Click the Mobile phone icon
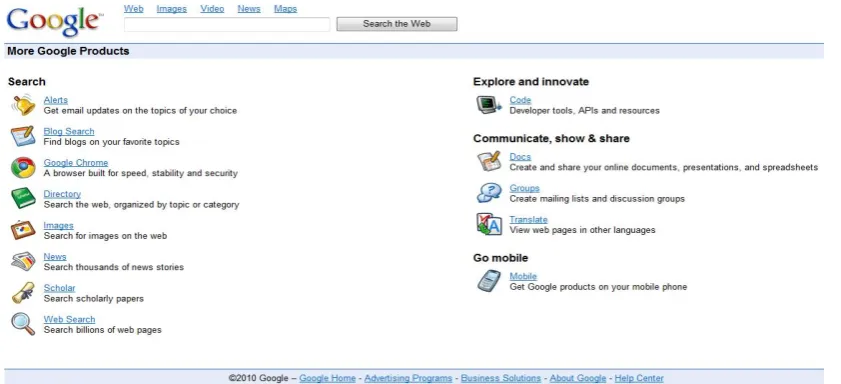This screenshot has height=384, width=841. point(489,281)
